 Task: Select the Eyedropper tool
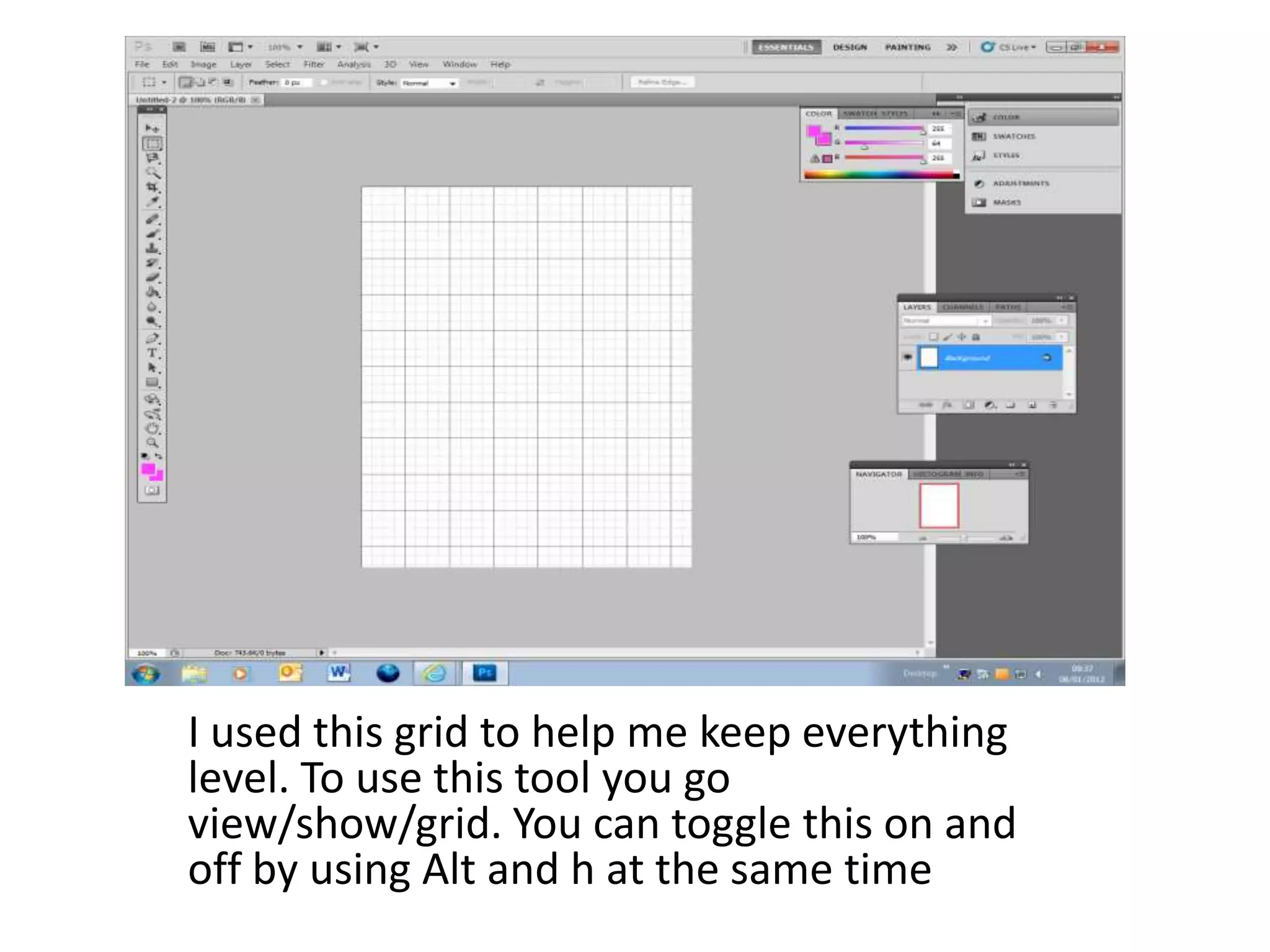(152, 202)
